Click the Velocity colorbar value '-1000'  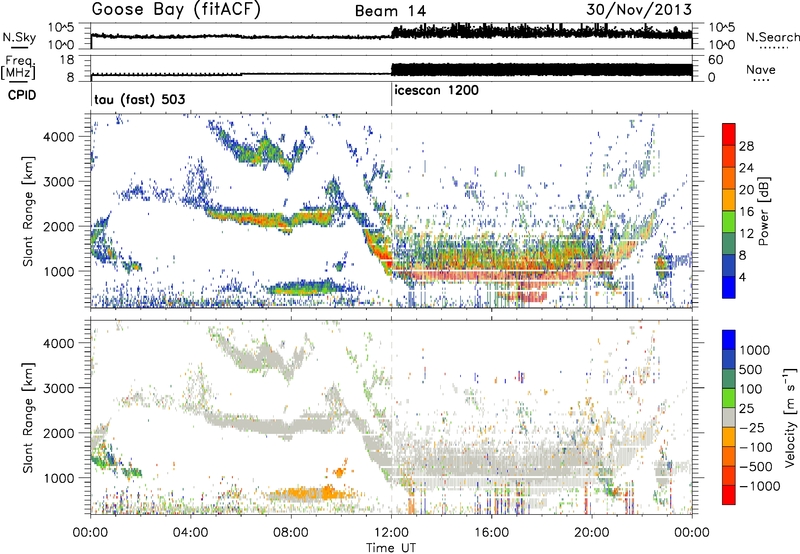pyautogui.click(x=759, y=486)
